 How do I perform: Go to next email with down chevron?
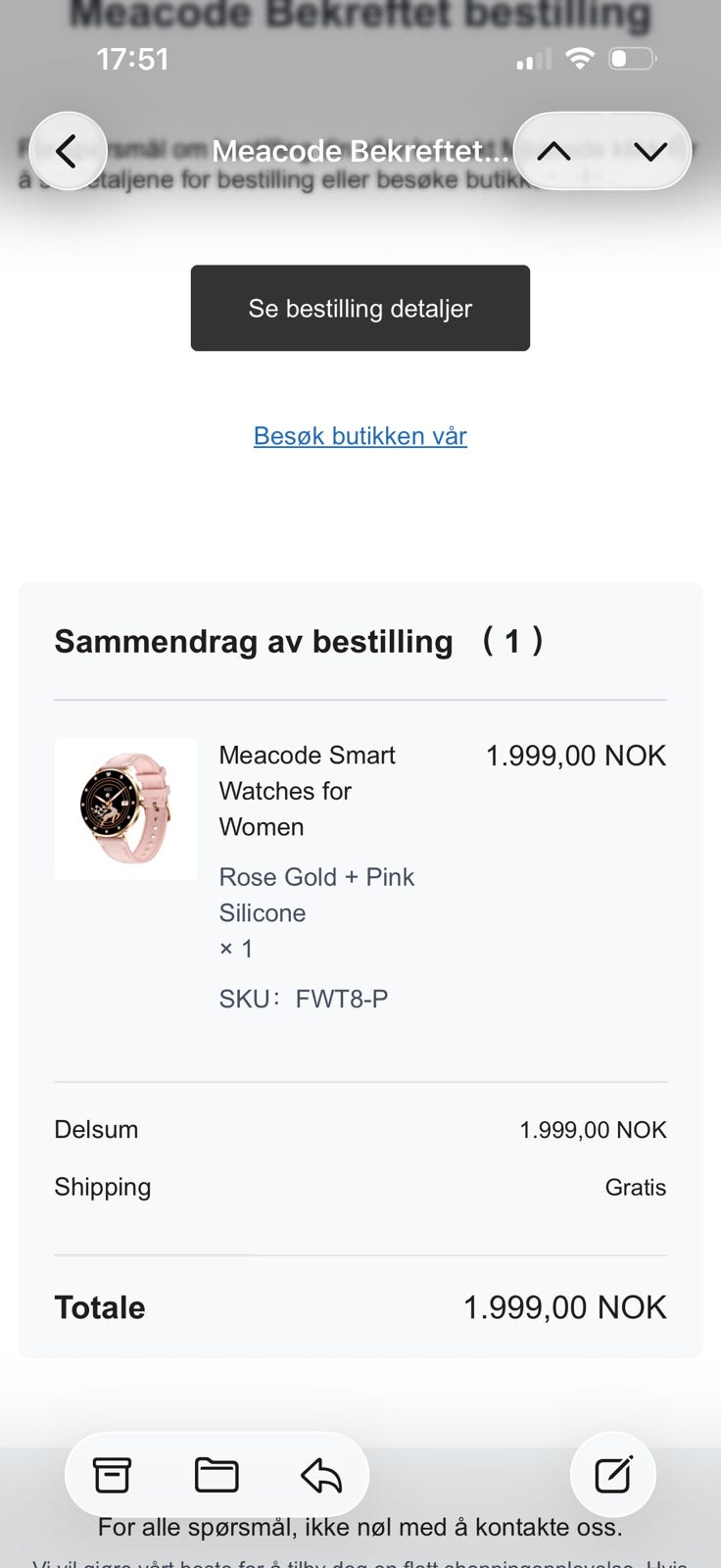[649, 151]
